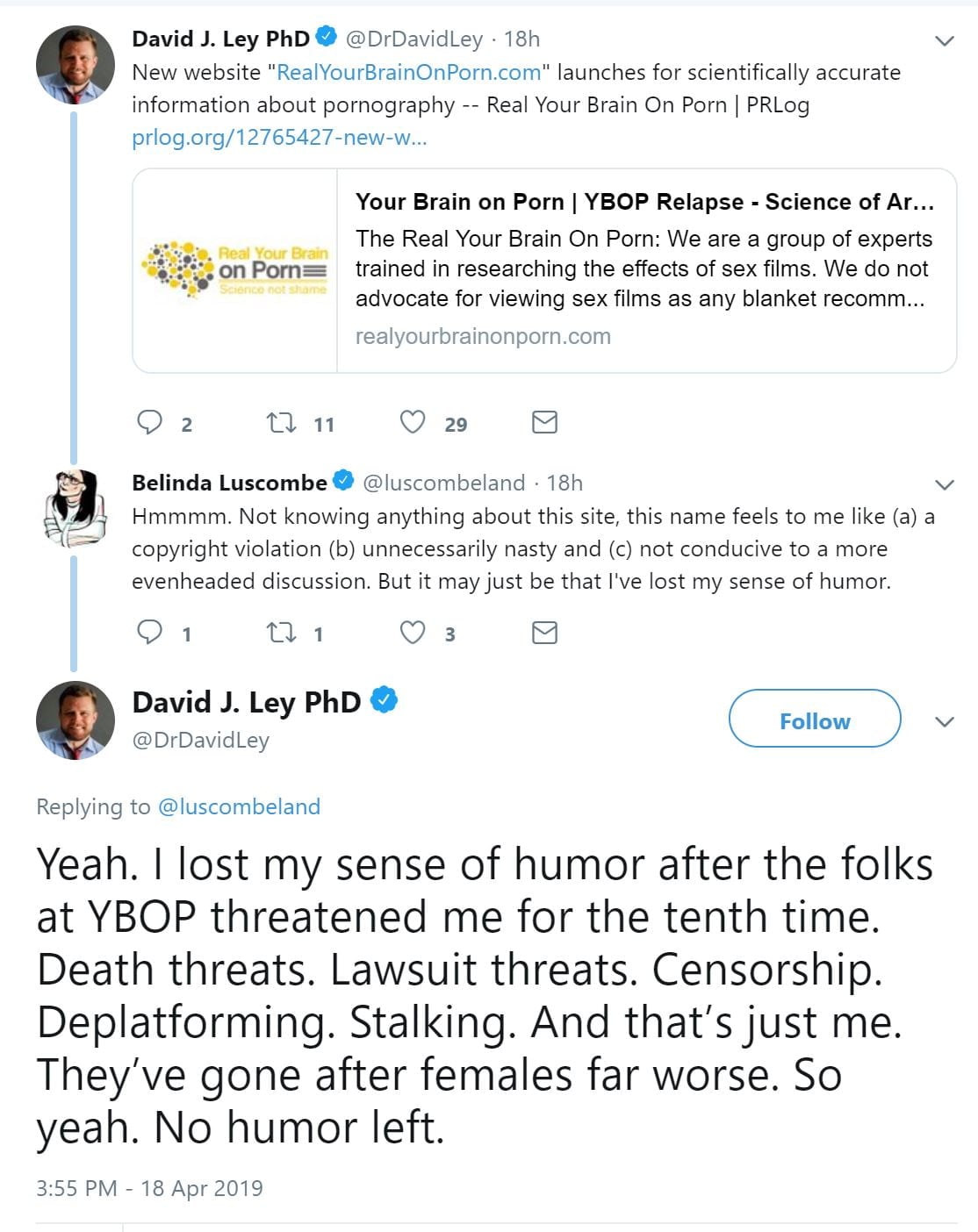The height and width of the screenshot is (1232, 978).
Task: Like David Ley's tweet with 29 likes
Action: [x=413, y=423]
